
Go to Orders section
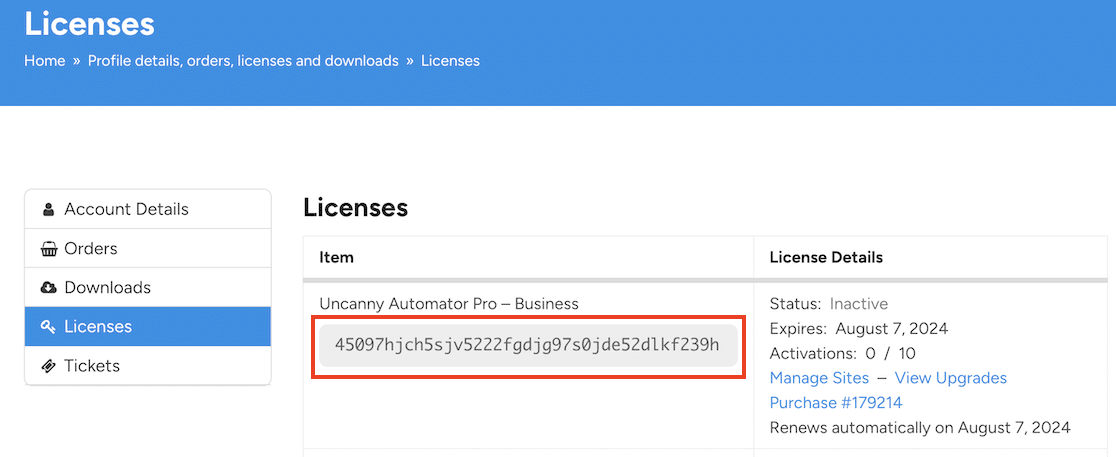(91, 248)
